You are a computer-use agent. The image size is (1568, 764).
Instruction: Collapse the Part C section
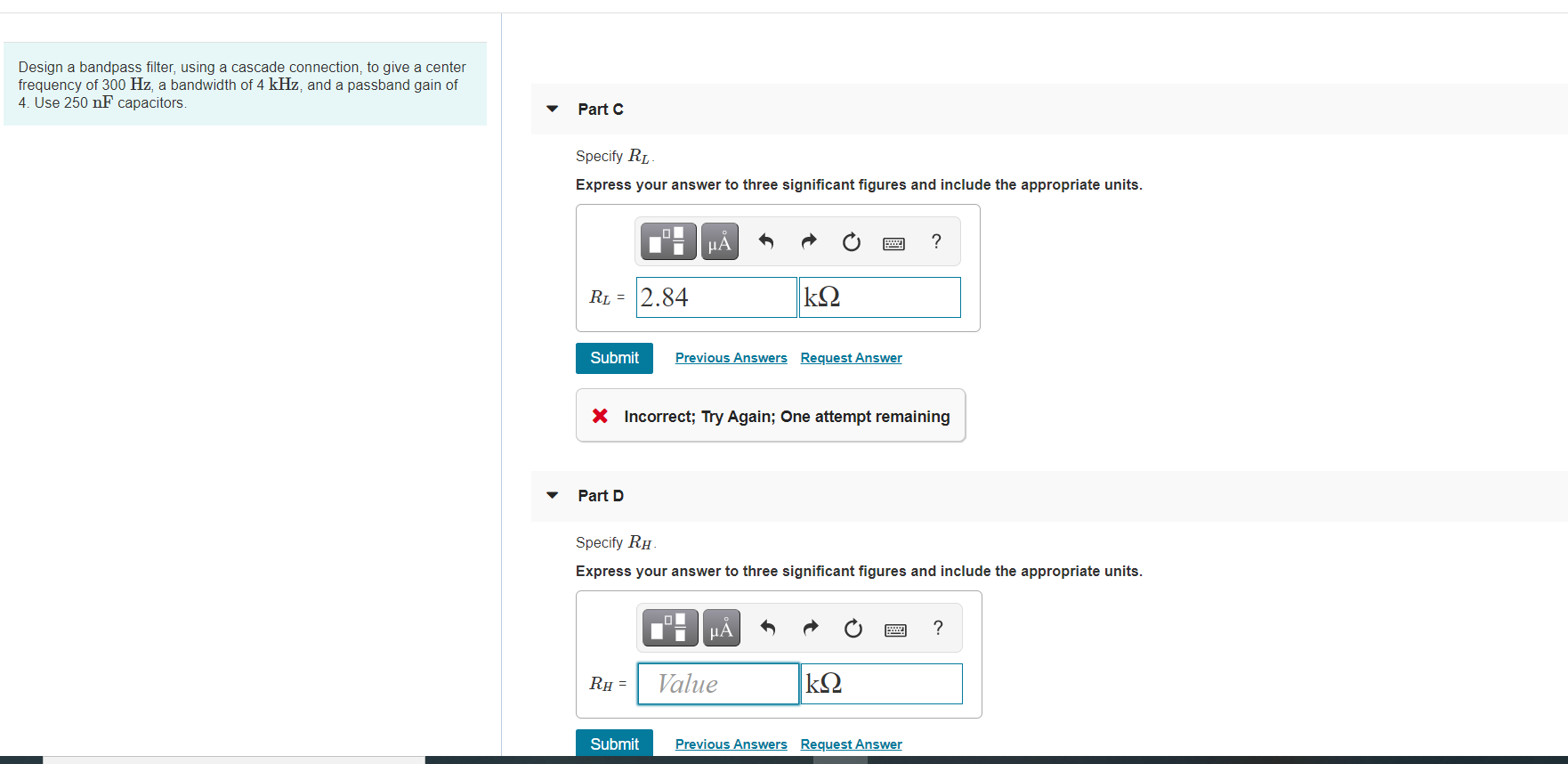[553, 109]
